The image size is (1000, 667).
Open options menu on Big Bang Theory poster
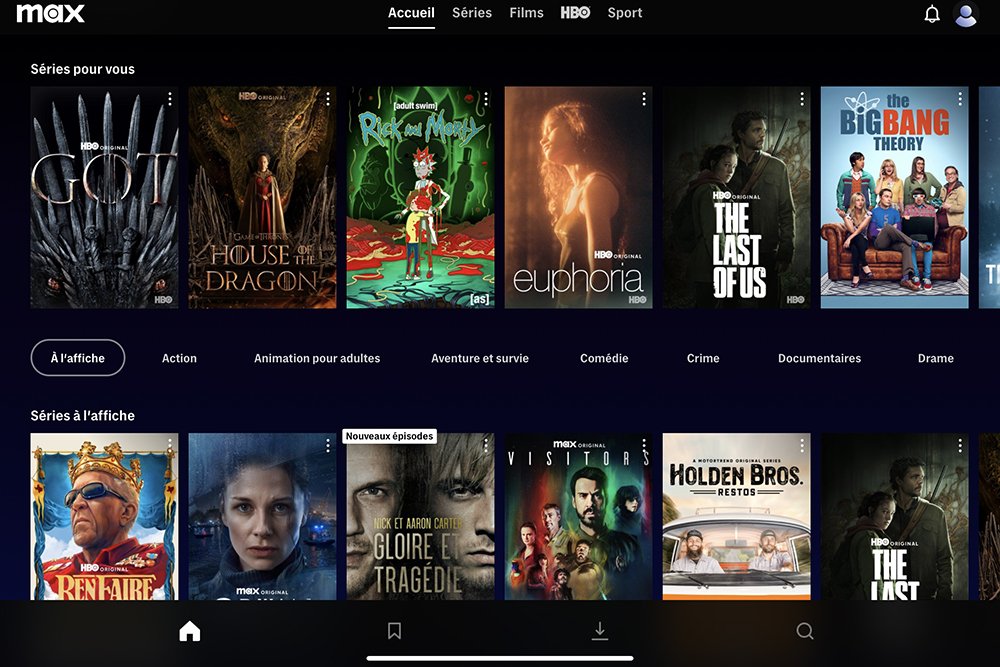pos(960,98)
